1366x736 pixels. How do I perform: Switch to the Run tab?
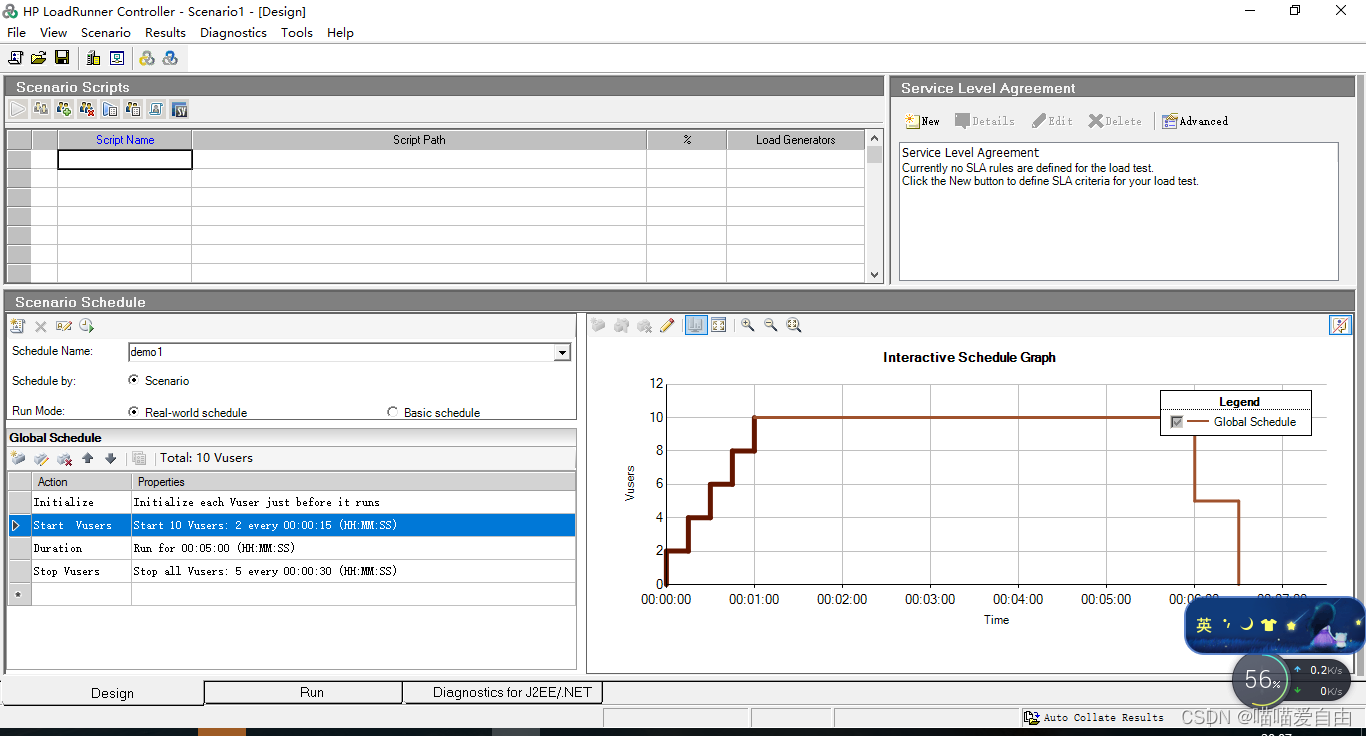303,692
